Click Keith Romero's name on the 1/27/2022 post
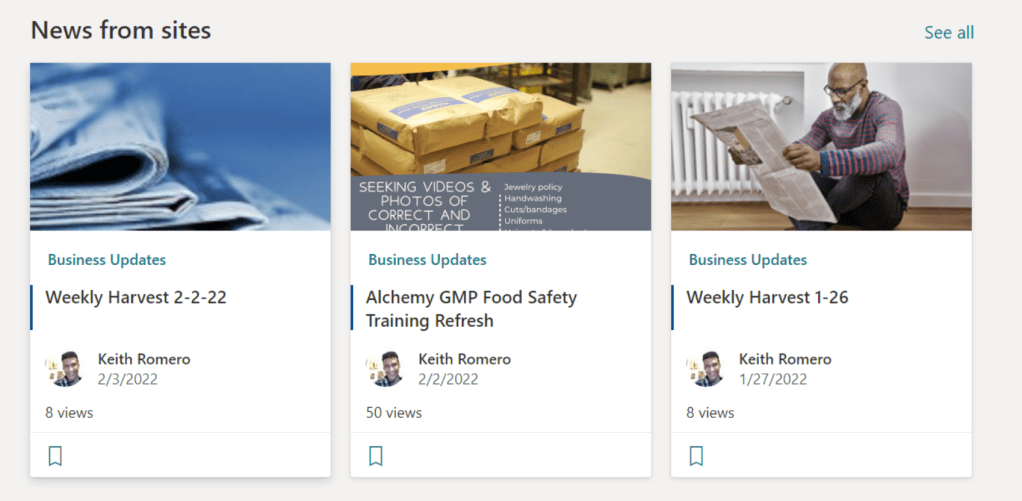 [785, 359]
